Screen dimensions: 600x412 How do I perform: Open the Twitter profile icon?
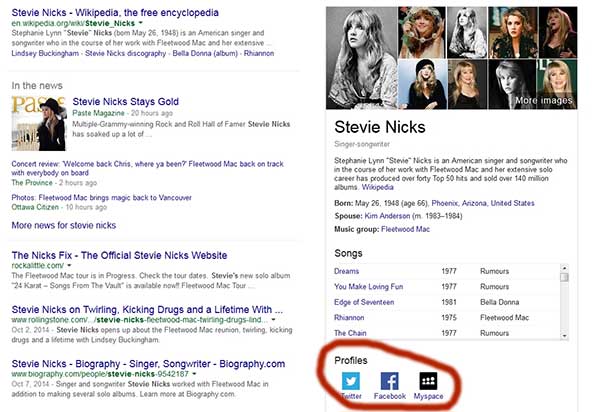coord(351,381)
